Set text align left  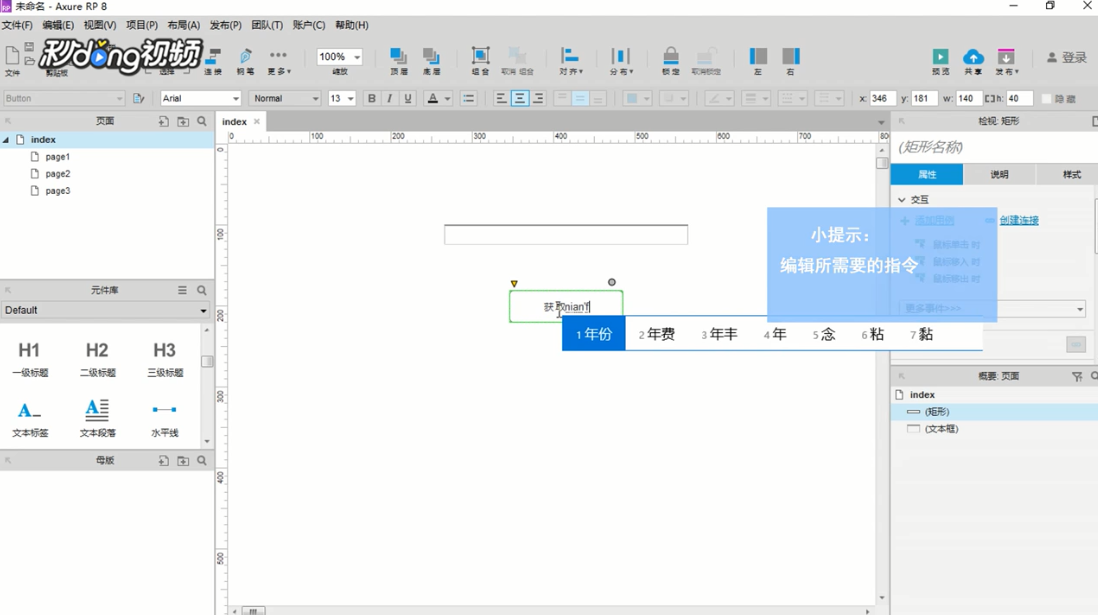(501, 99)
